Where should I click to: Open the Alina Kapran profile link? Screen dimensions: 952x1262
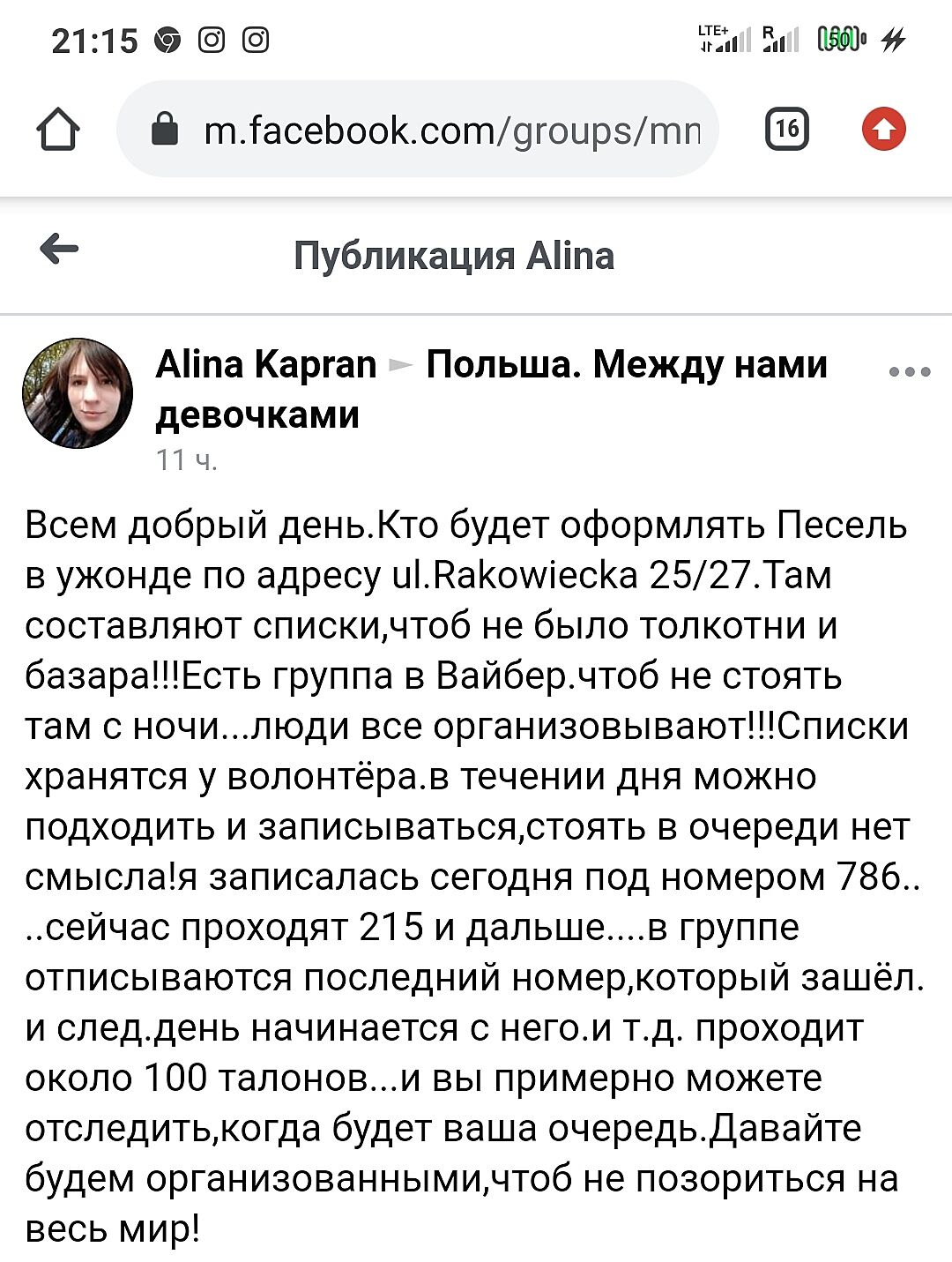pos(266,364)
